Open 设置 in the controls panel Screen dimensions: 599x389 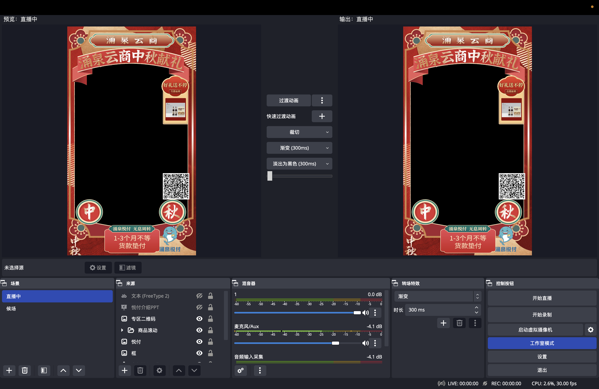[x=542, y=357]
